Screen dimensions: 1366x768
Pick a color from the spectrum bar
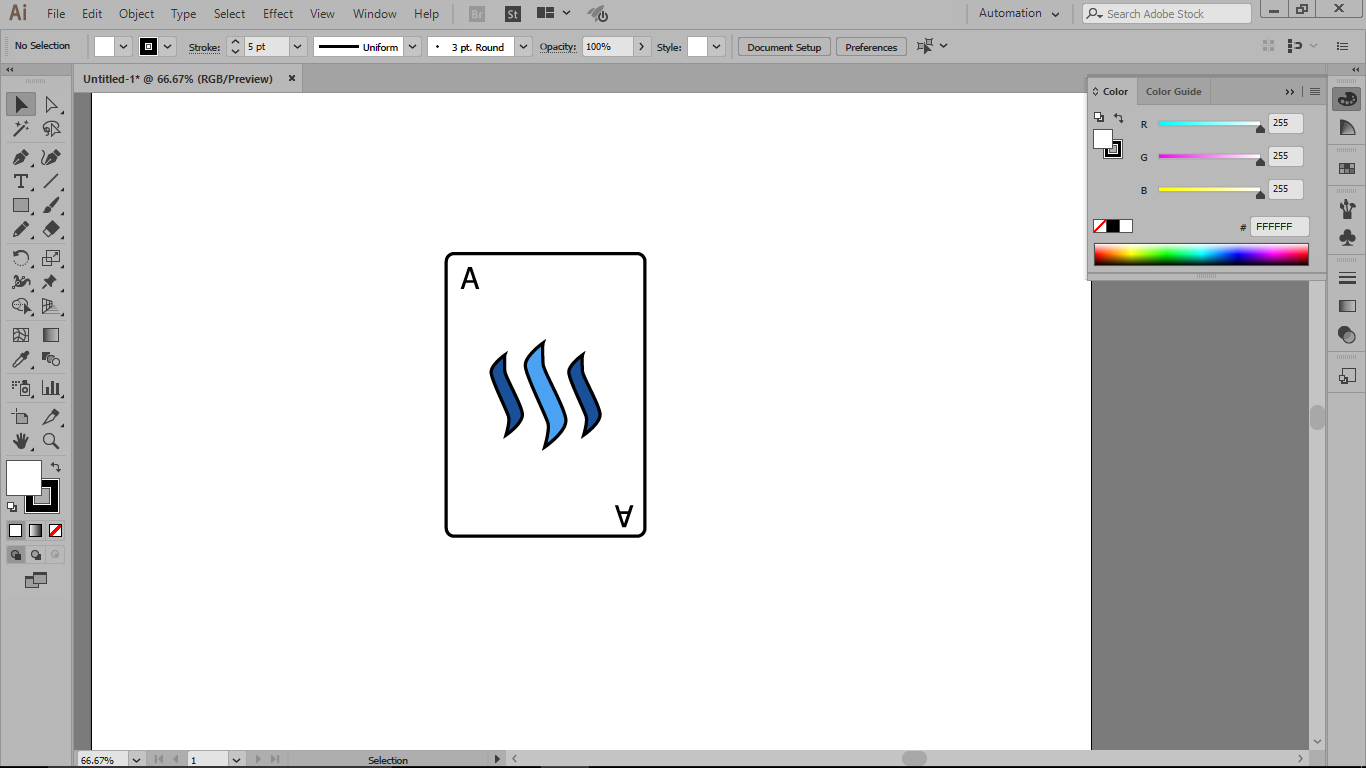tap(1201, 255)
